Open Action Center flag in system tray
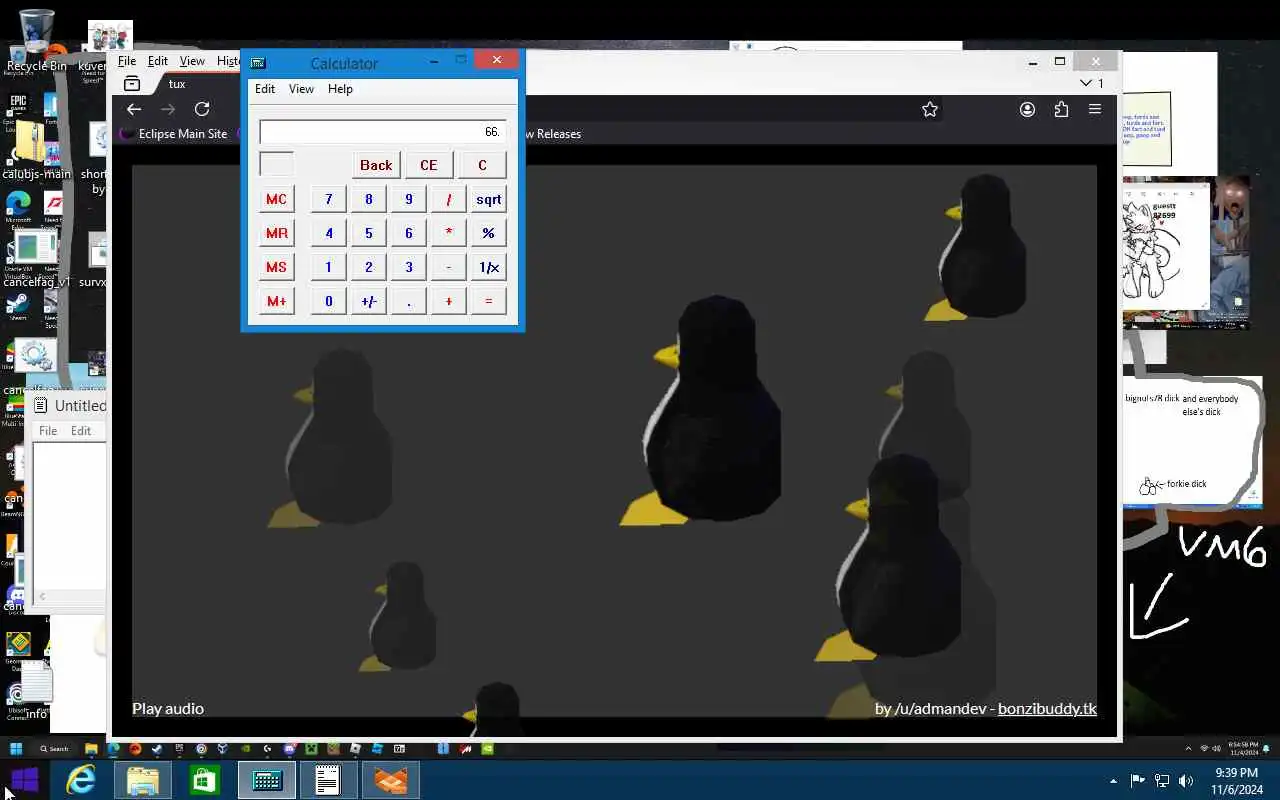Screen dimensions: 1280x800 click(1137, 781)
